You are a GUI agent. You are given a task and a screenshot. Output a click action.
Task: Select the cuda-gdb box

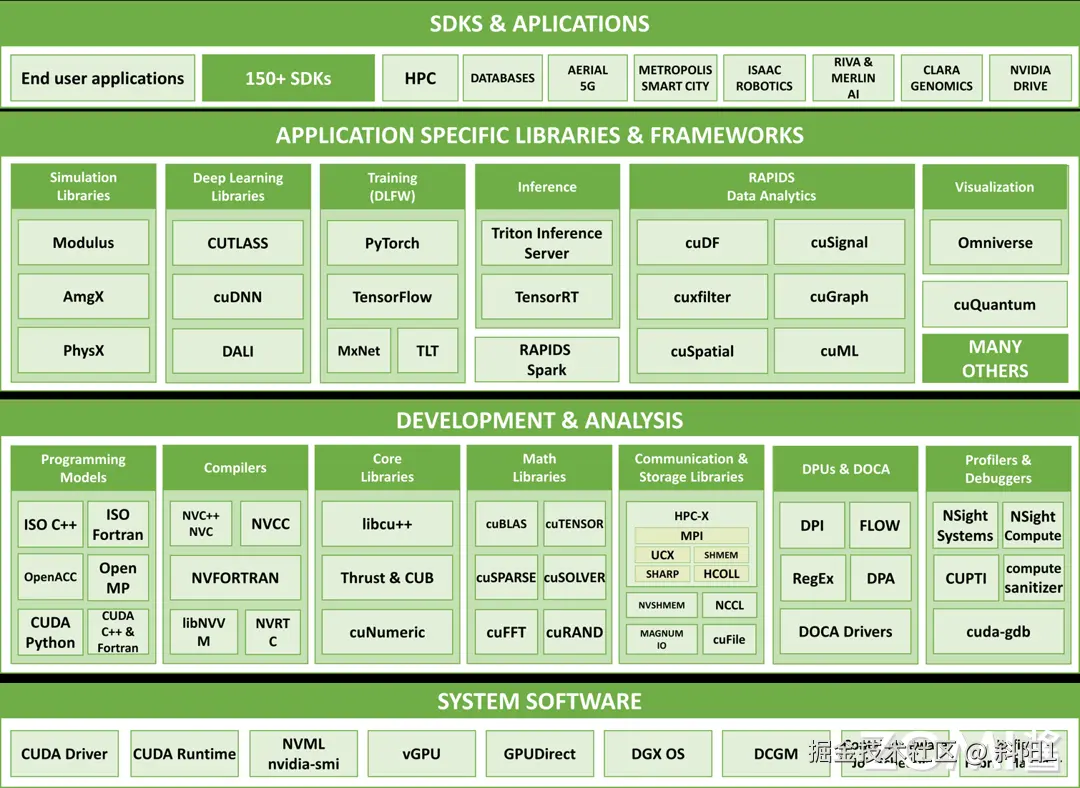[998, 632]
